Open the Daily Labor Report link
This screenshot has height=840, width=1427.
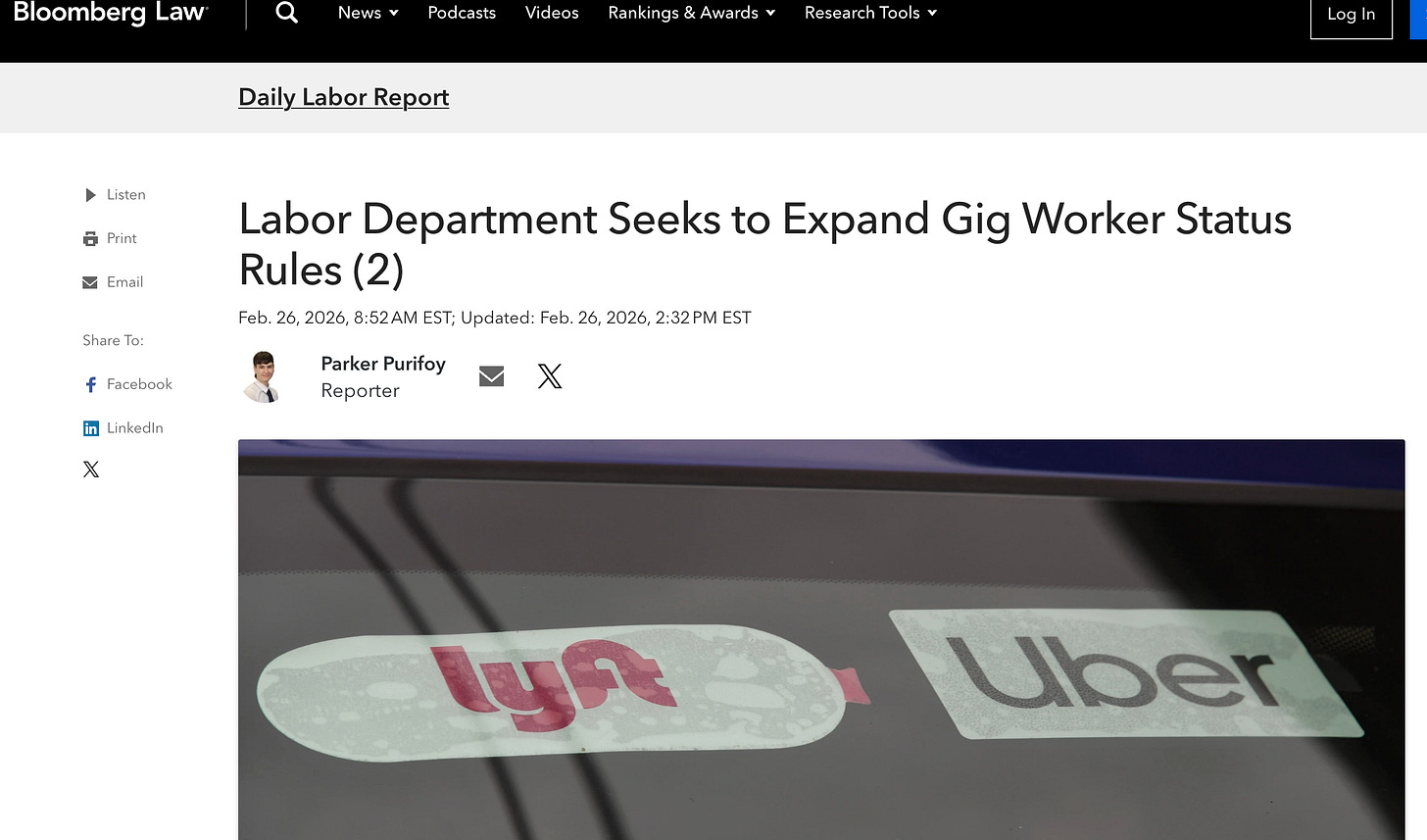pyautogui.click(x=344, y=97)
